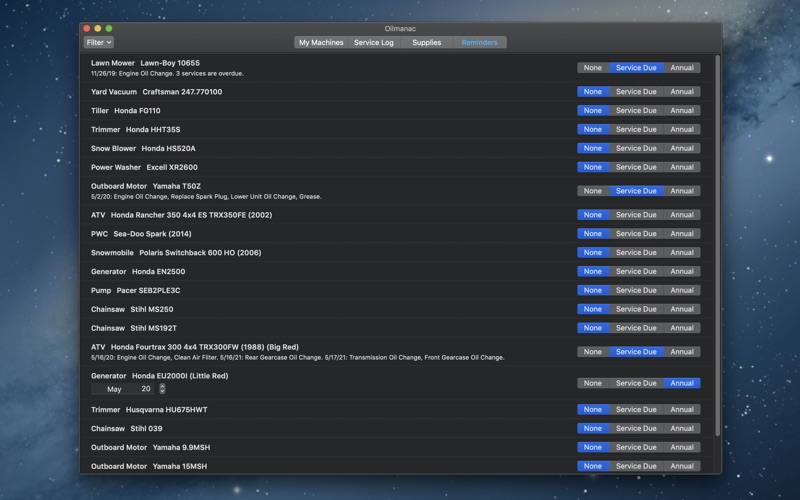The height and width of the screenshot is (500, 800).
Task: Click the vertical scrollbar of the reminders list
Action: [x=717, y=245]
